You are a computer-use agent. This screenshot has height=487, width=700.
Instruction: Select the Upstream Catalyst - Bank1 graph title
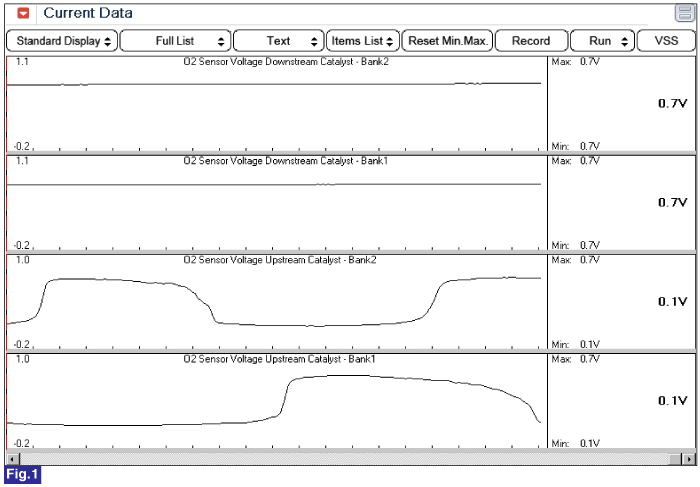coord(279,359)
